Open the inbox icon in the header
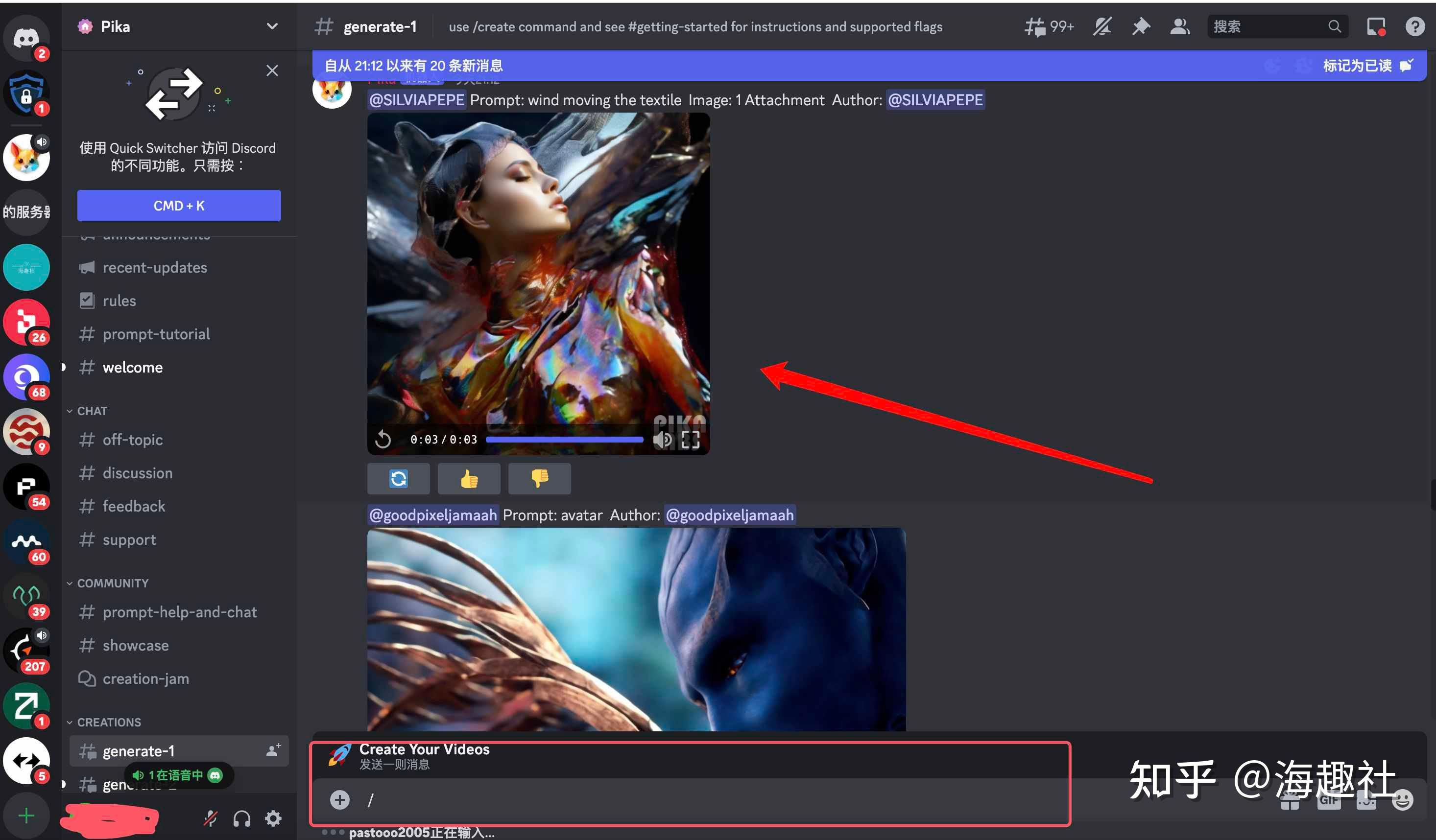1436x840 pixels. tap(1376, 26)
